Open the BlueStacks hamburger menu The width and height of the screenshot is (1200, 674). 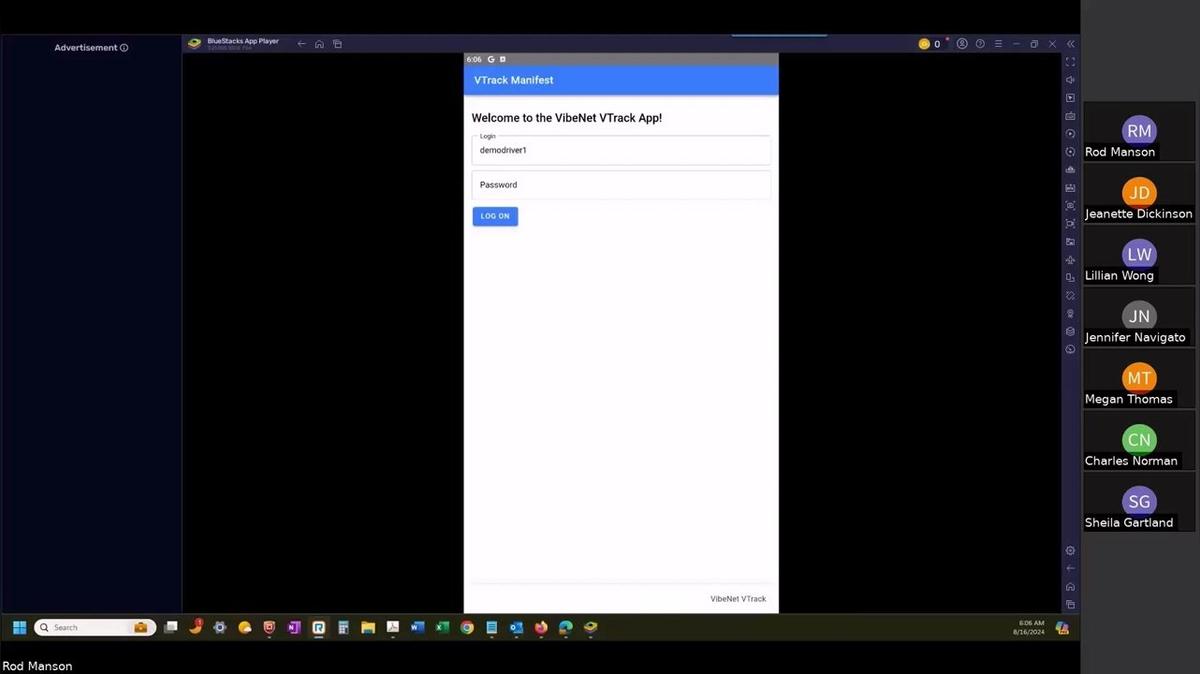tap(997, 43)
